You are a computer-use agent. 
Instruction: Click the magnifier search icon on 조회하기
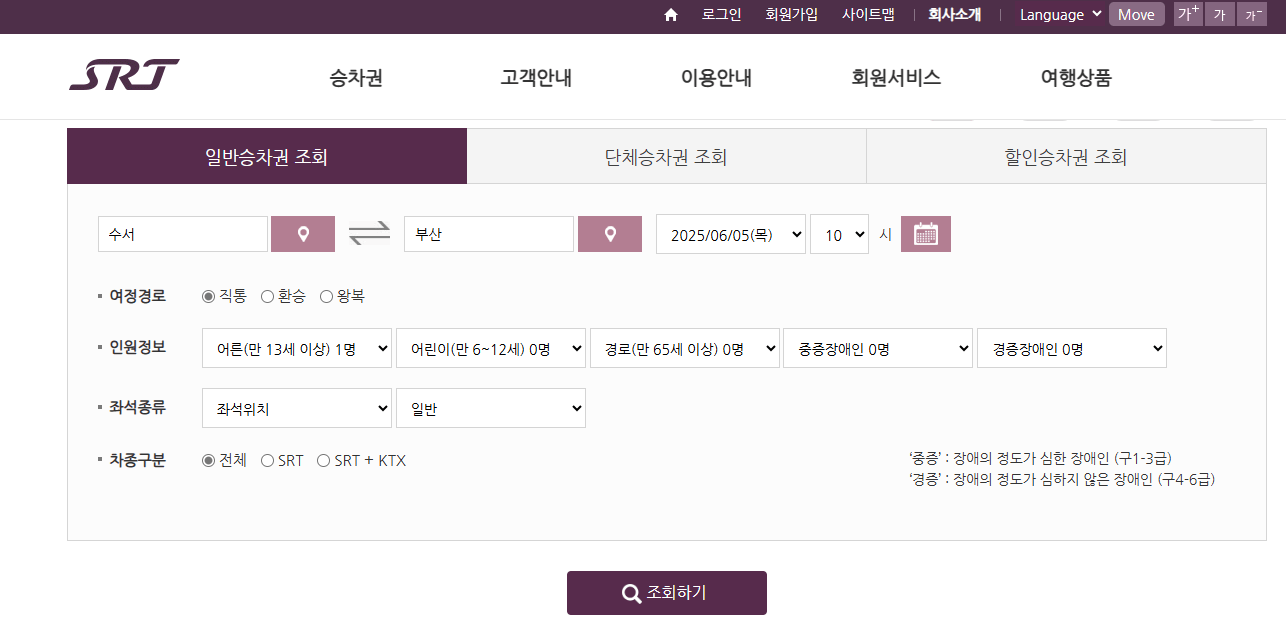pos(630,592)
